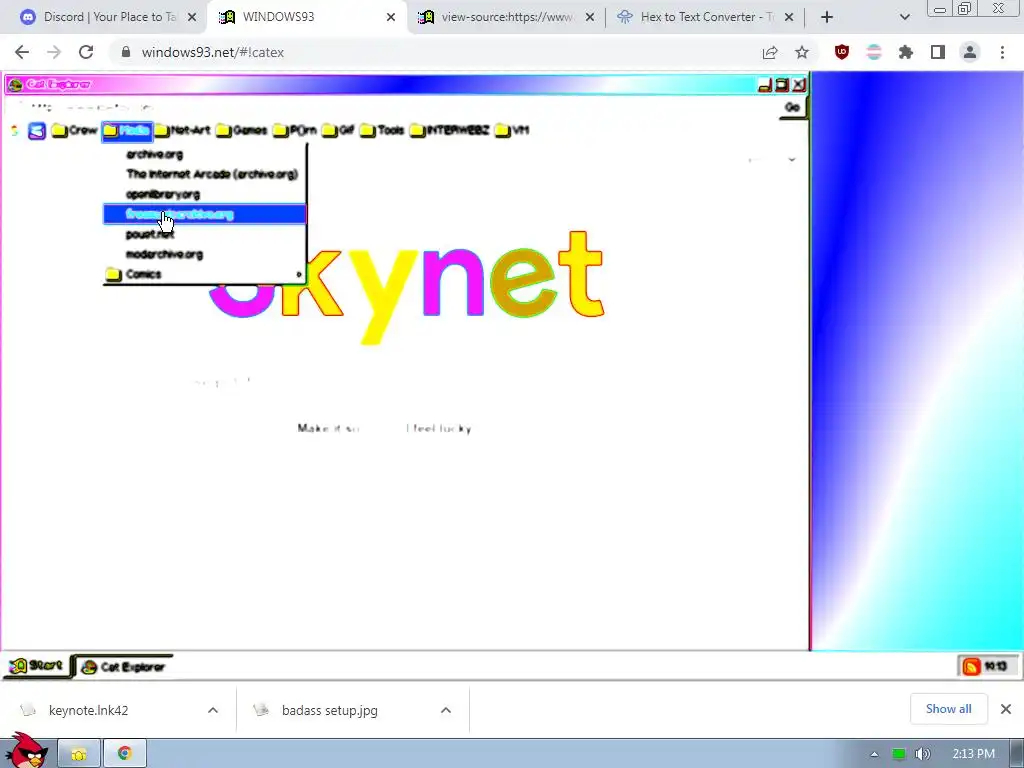Open Chrome's three-dot menu

pyautogui.click(x=1002, y=52)
